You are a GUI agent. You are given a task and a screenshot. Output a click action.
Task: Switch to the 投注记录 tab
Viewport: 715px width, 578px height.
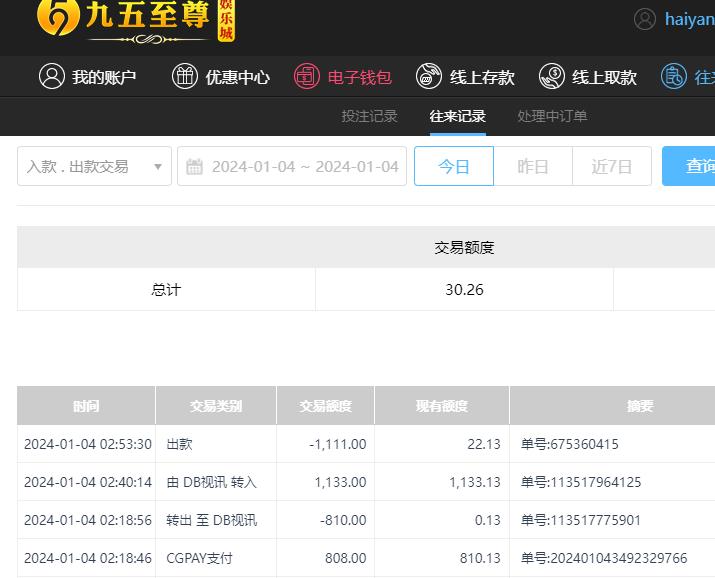tap(369, 116)
